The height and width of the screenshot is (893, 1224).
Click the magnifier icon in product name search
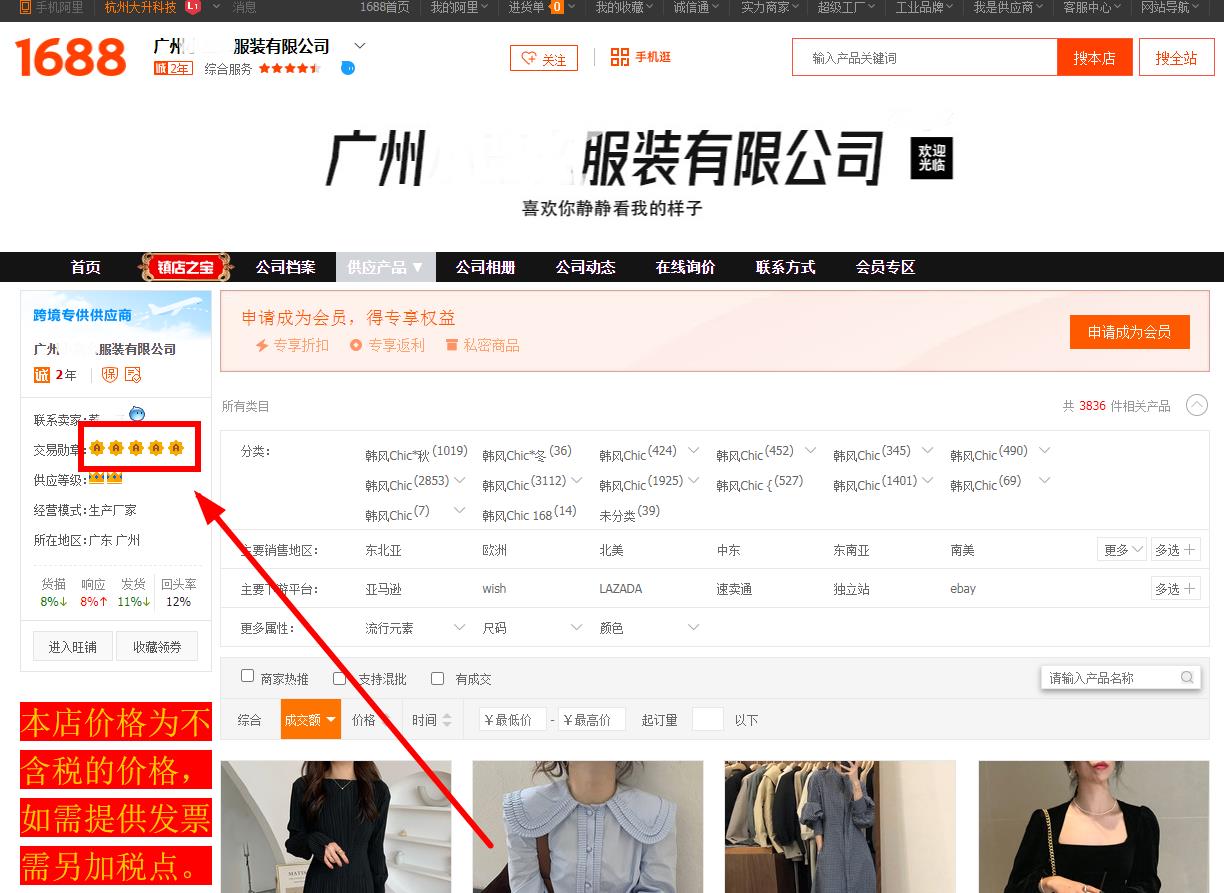coord(1187,678)
